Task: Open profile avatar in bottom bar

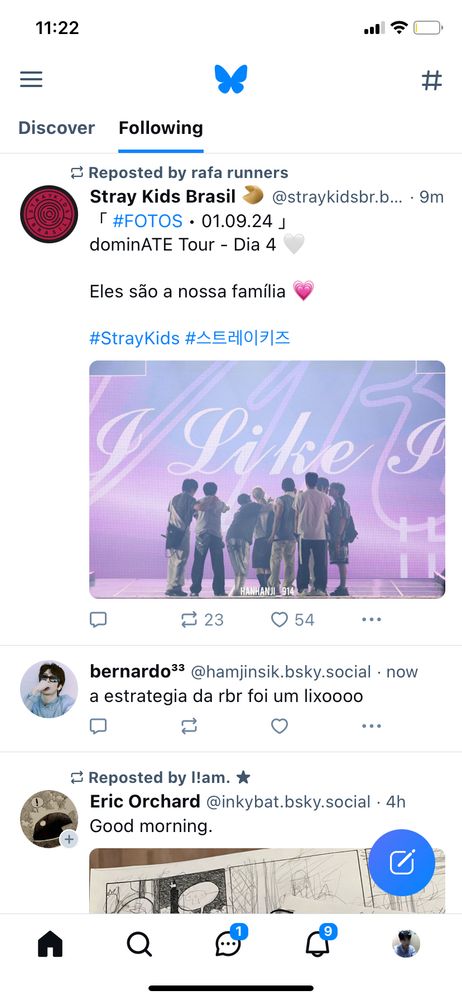Action: click(x=406, y=944)
